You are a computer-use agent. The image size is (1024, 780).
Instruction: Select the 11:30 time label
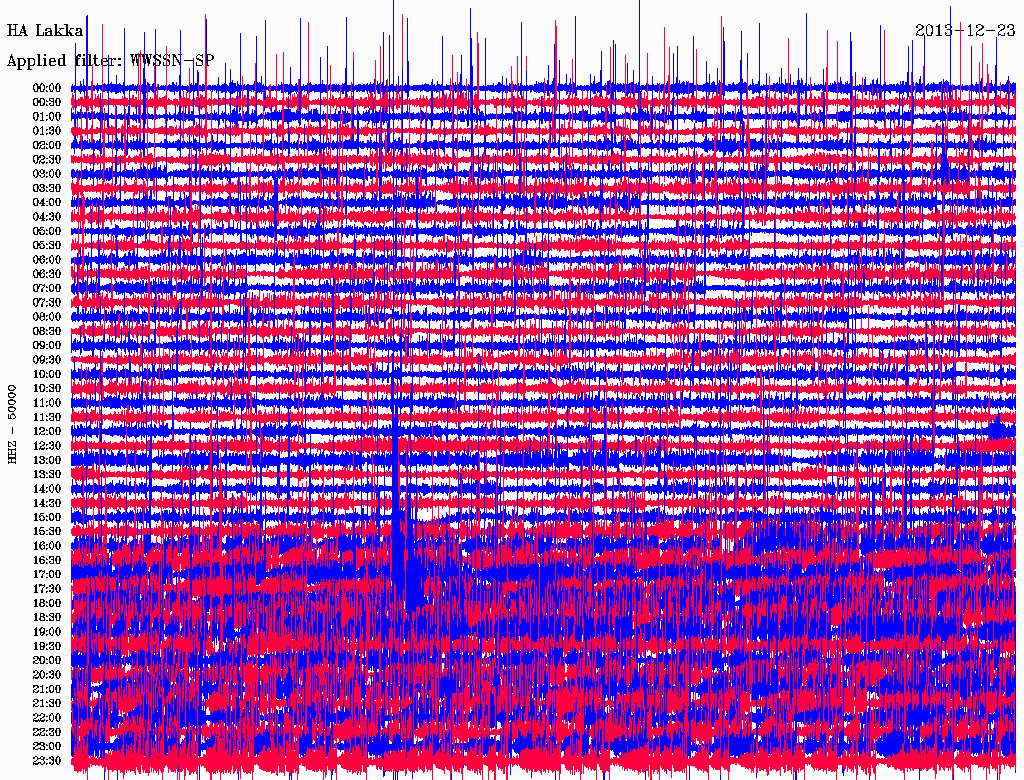[47, 417]
